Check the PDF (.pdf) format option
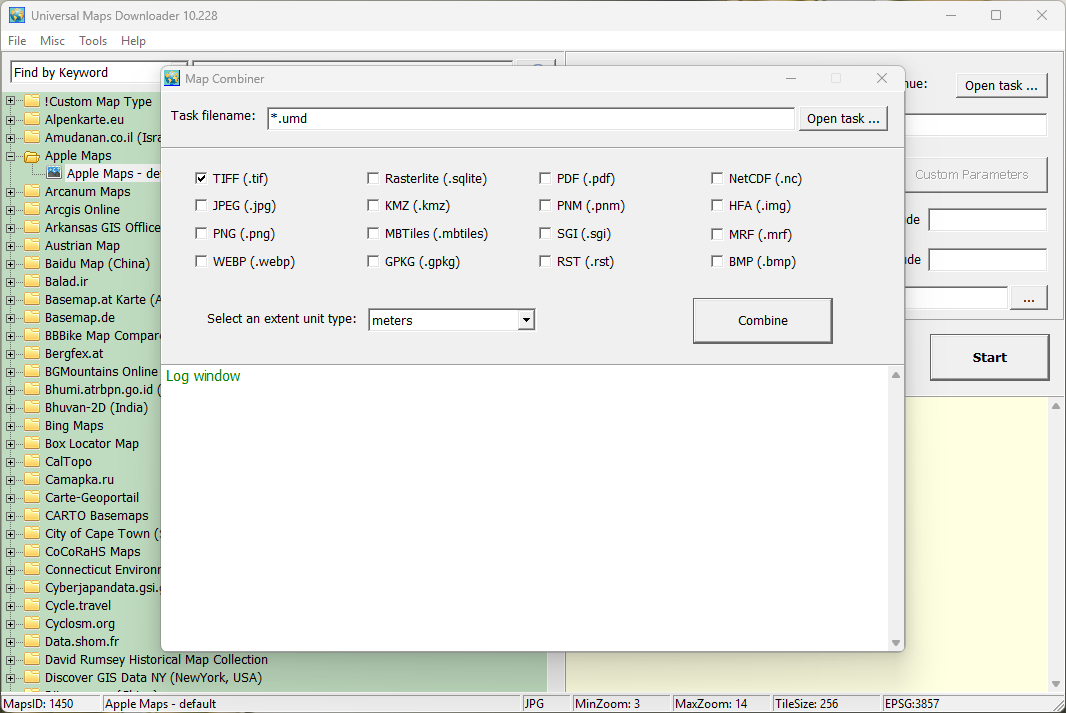Image resolution: width=1066 pixels, height=713 pixels. coord(545,179)
